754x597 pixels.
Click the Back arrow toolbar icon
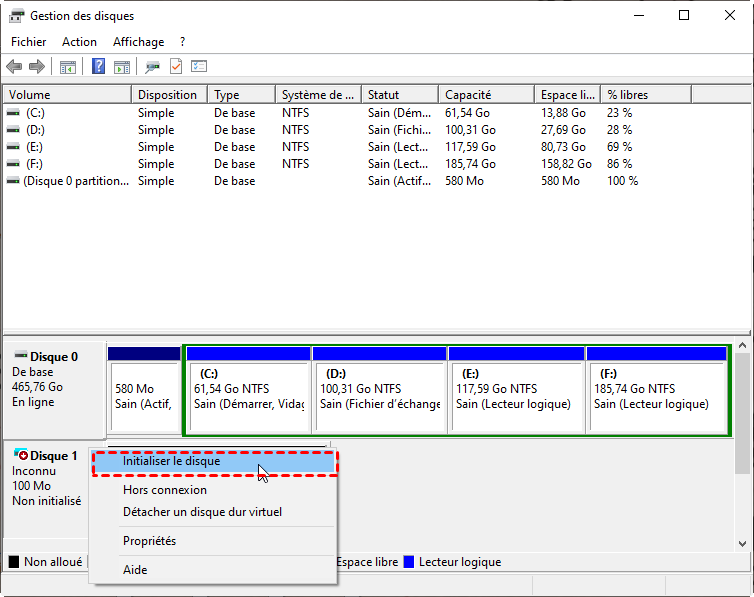(14, 66)
